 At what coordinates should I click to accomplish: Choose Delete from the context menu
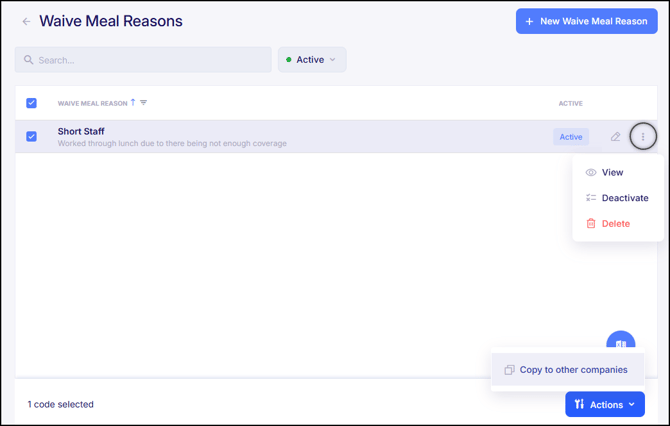pos(618,223)
